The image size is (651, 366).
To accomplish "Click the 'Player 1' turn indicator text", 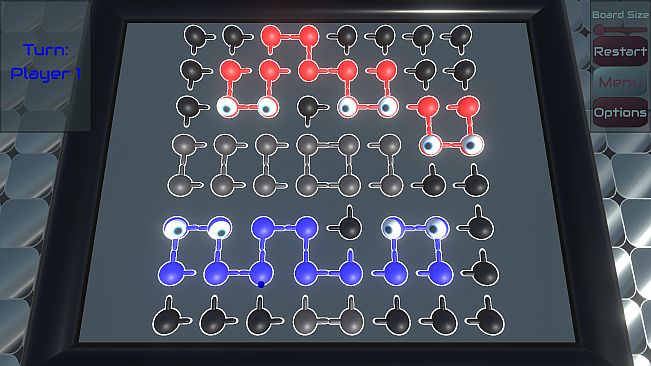I will [x=45, y=73].
